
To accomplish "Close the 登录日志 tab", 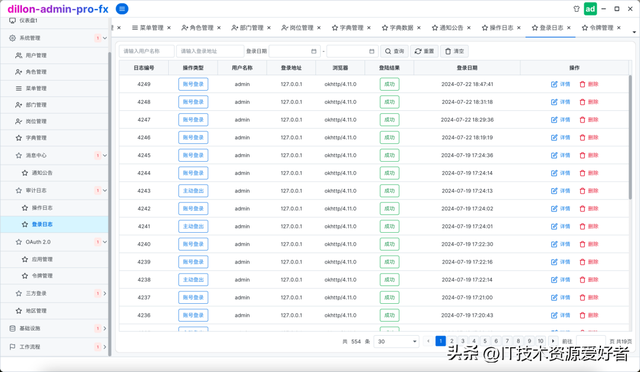I will (569, 28).
